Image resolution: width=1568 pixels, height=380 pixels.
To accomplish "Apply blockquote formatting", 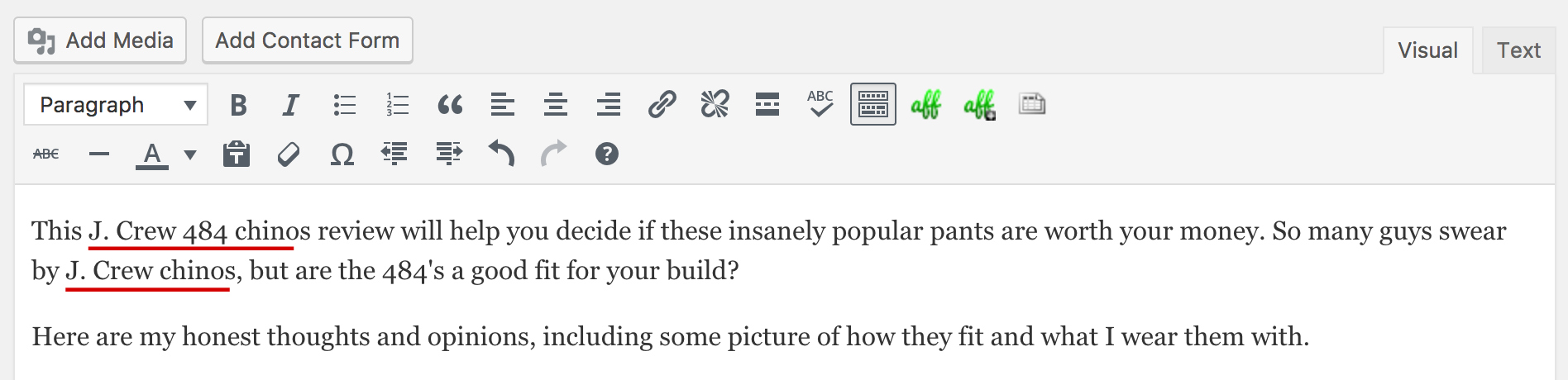I will tap(450, 105).
